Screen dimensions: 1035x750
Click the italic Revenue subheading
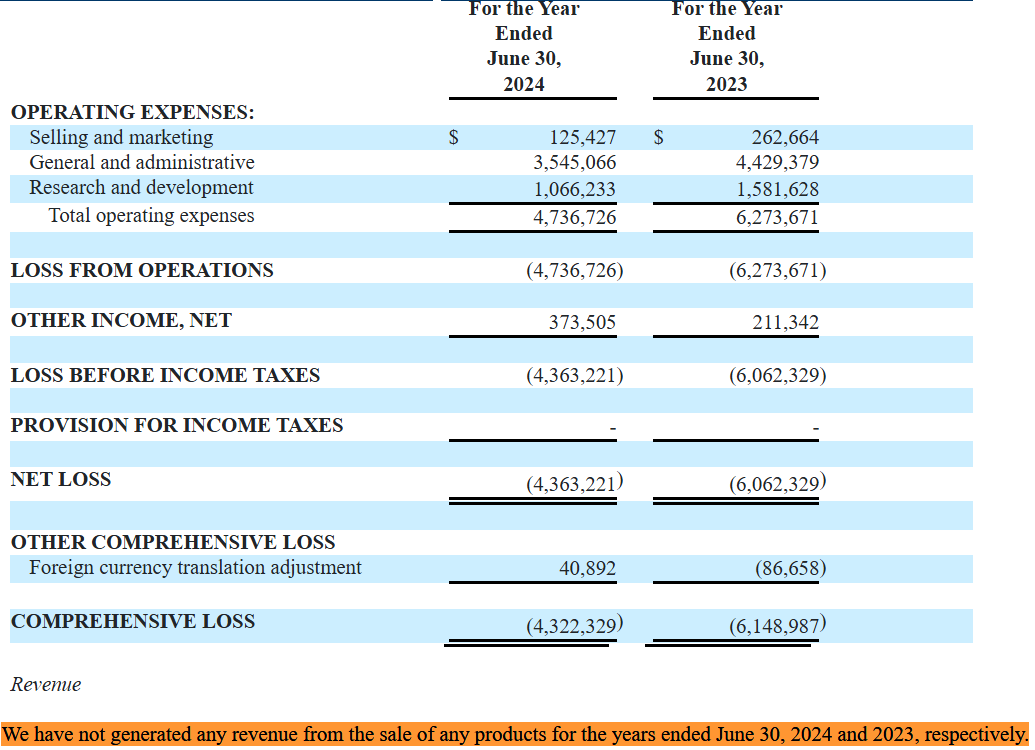point(46,685)
